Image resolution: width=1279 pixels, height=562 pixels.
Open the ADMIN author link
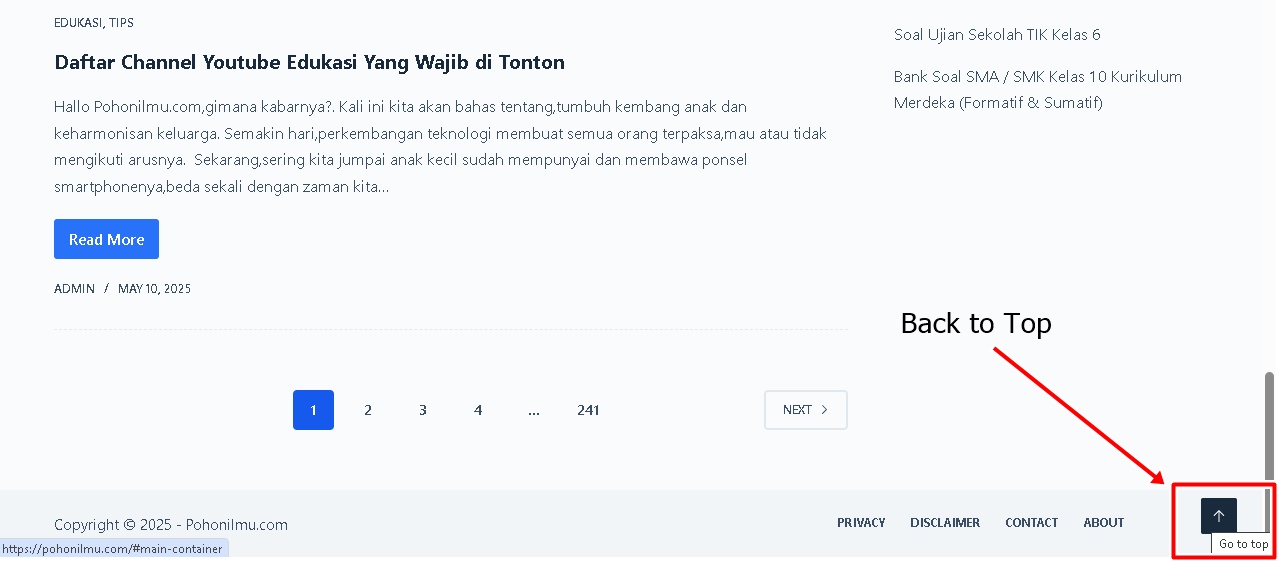pyautogui.click(x=74, y=288)
